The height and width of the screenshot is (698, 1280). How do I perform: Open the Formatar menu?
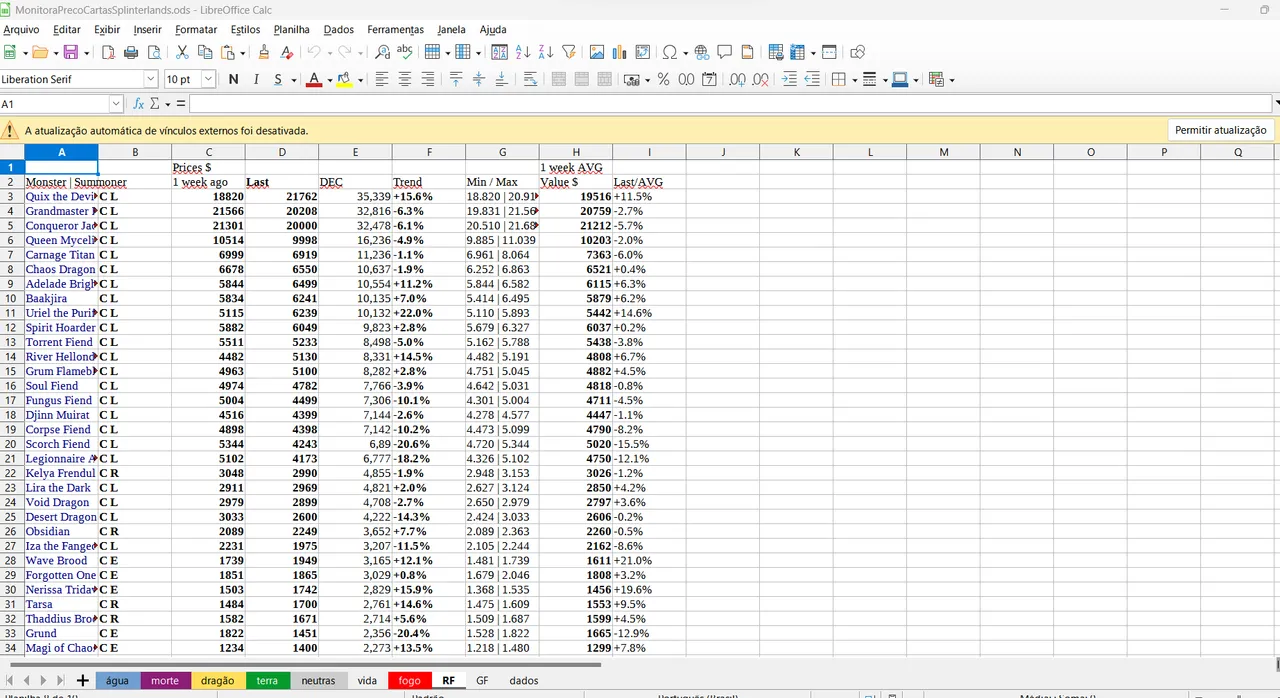click(x=196, y=30)
